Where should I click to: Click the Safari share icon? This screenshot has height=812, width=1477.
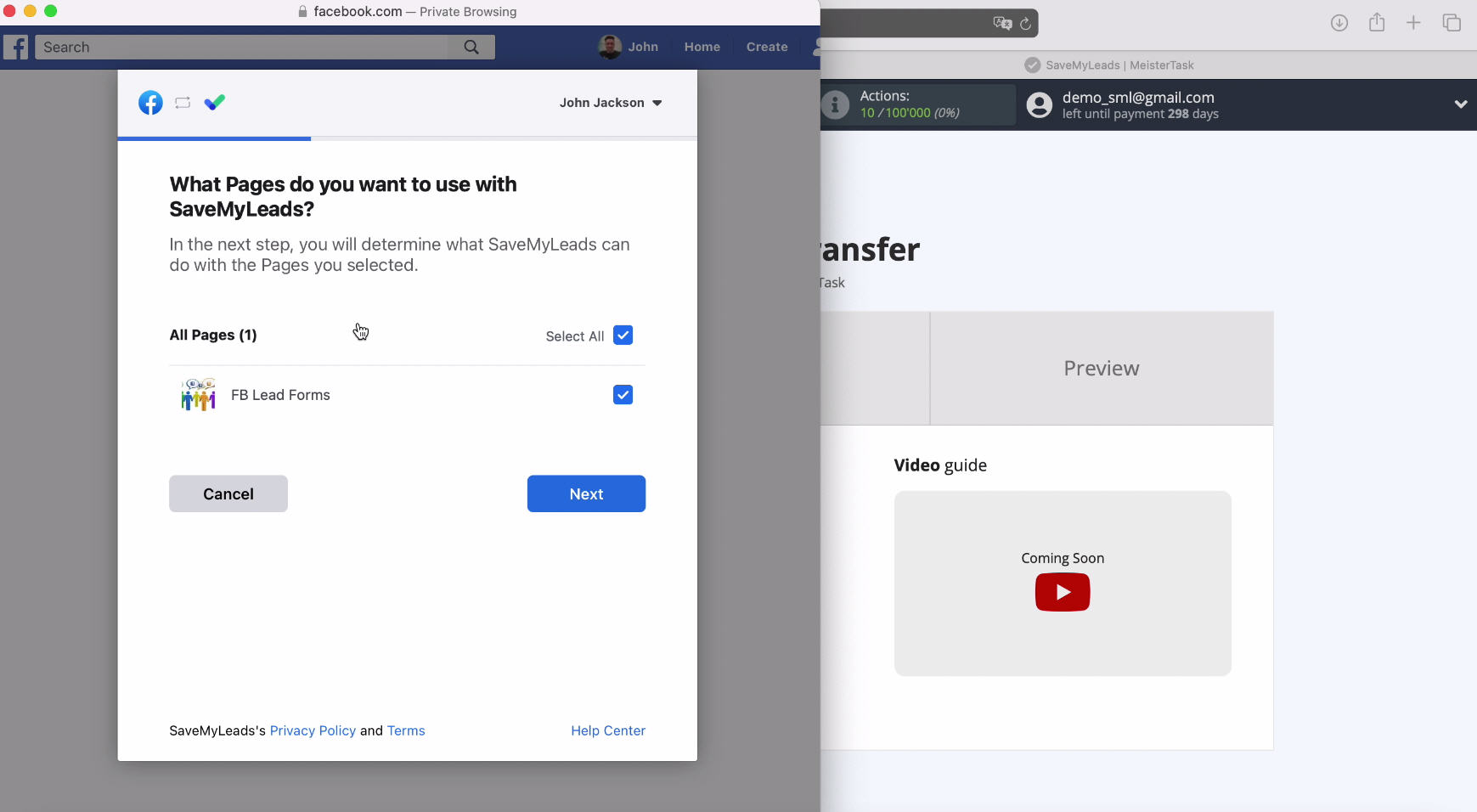tap(1377, 22)
